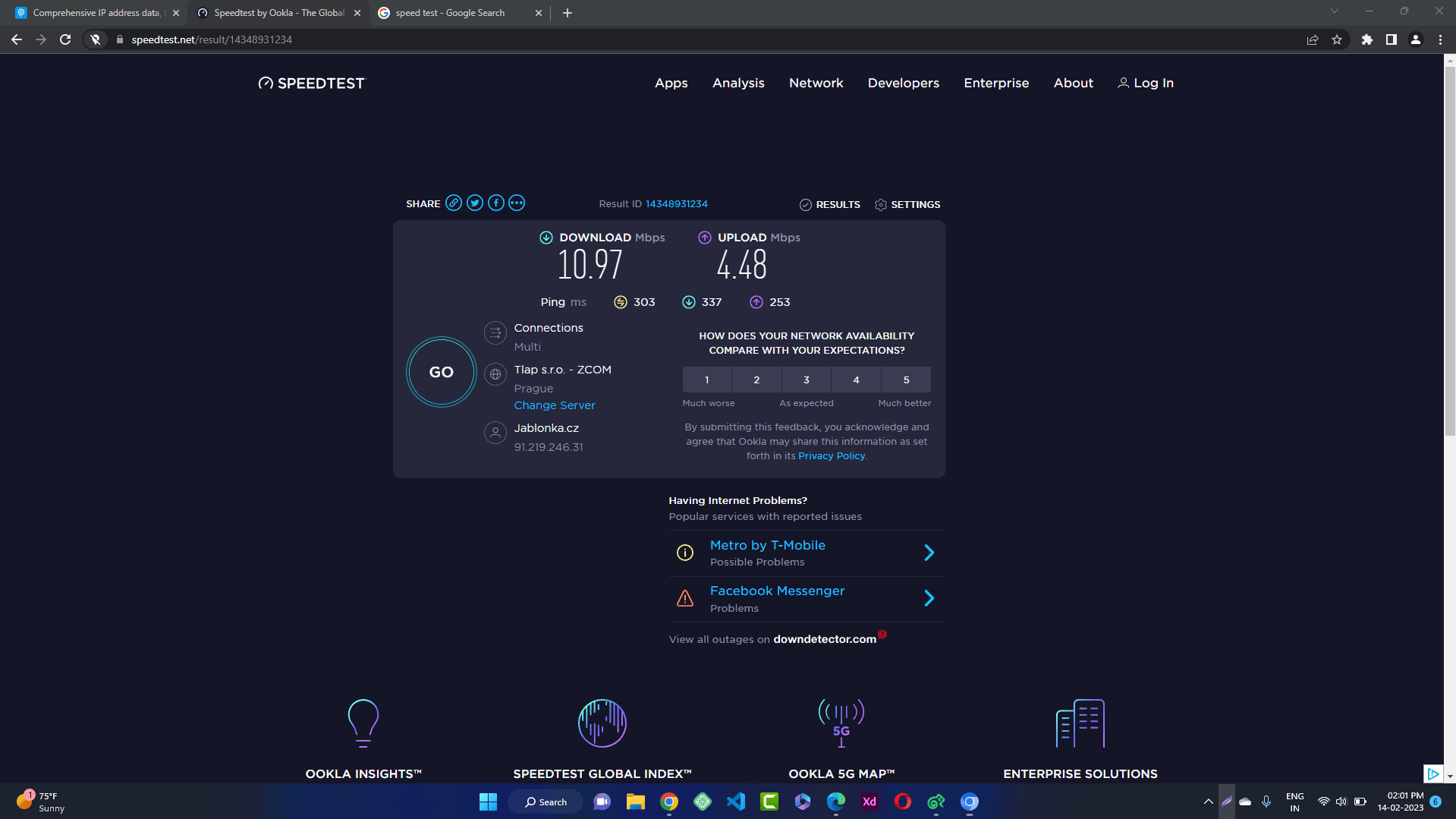Image resolution: width=1456 pixels, height=819 pixels.
Task: Open Settings via the gear icon
Action: coord(881,204)
